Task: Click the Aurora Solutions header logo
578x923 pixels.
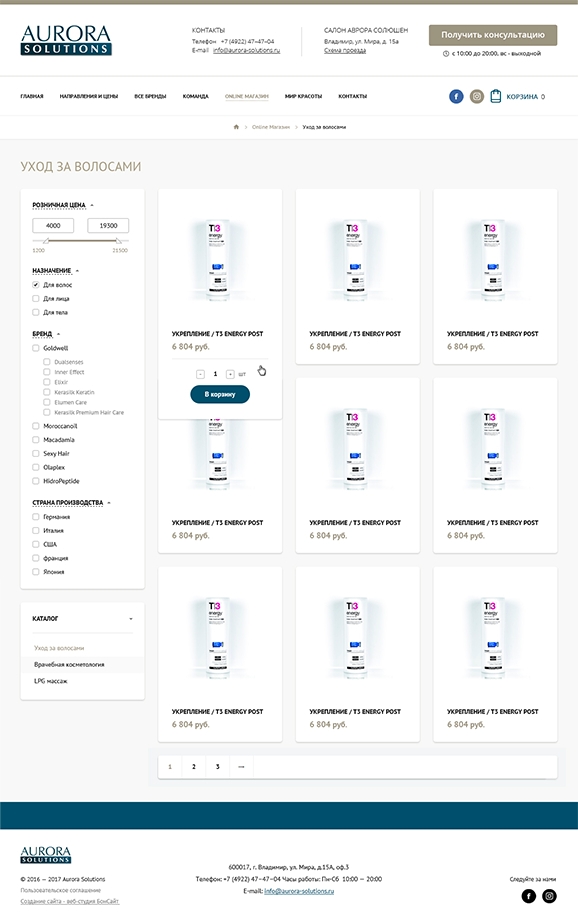Action: (66, 40)
